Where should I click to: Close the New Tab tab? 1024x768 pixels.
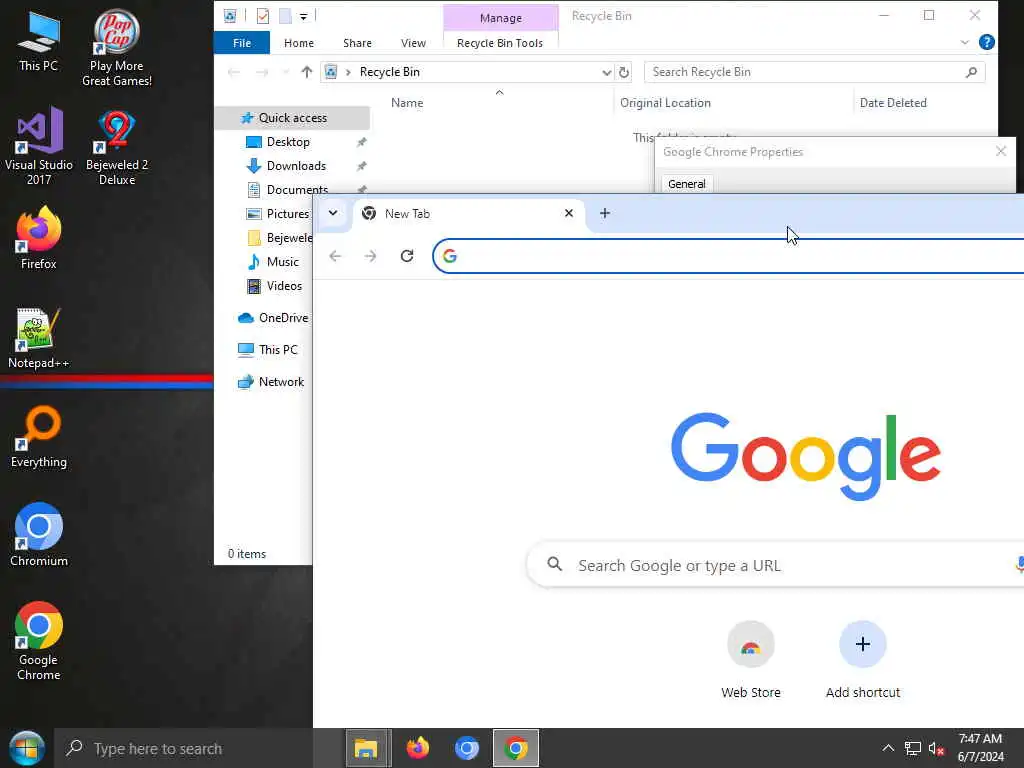point(569,213)
